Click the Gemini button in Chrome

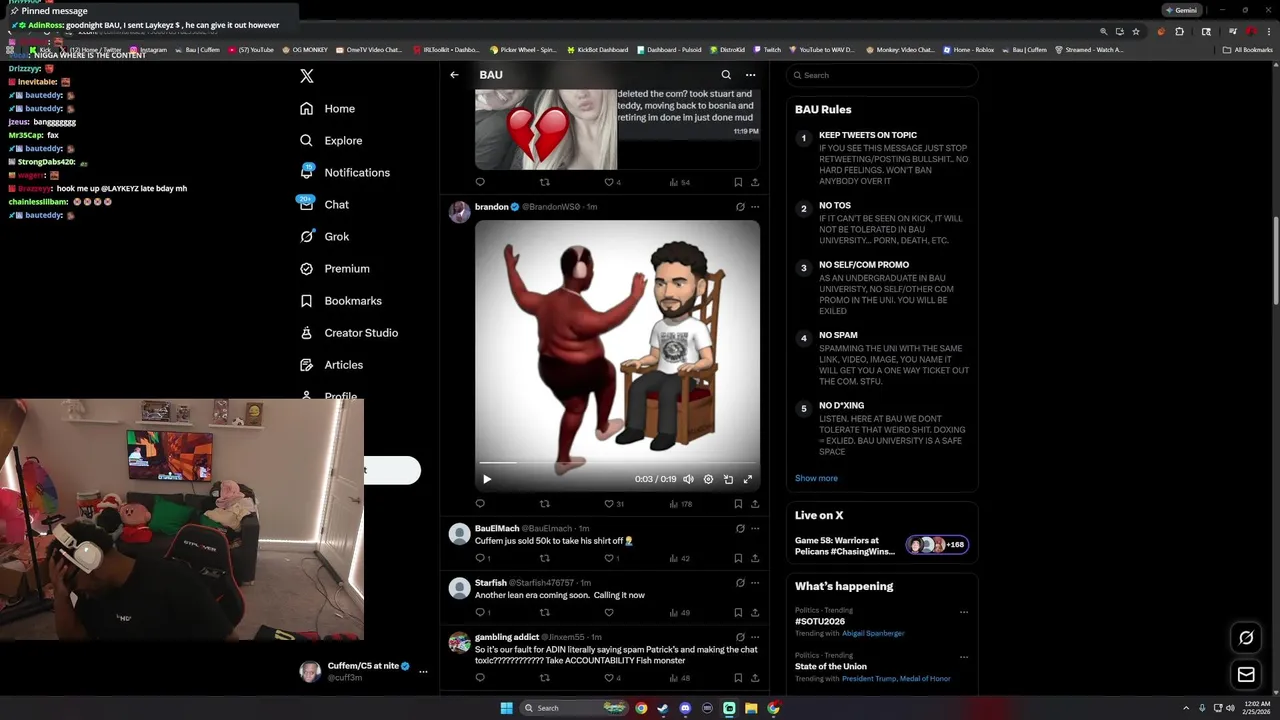1181,10
